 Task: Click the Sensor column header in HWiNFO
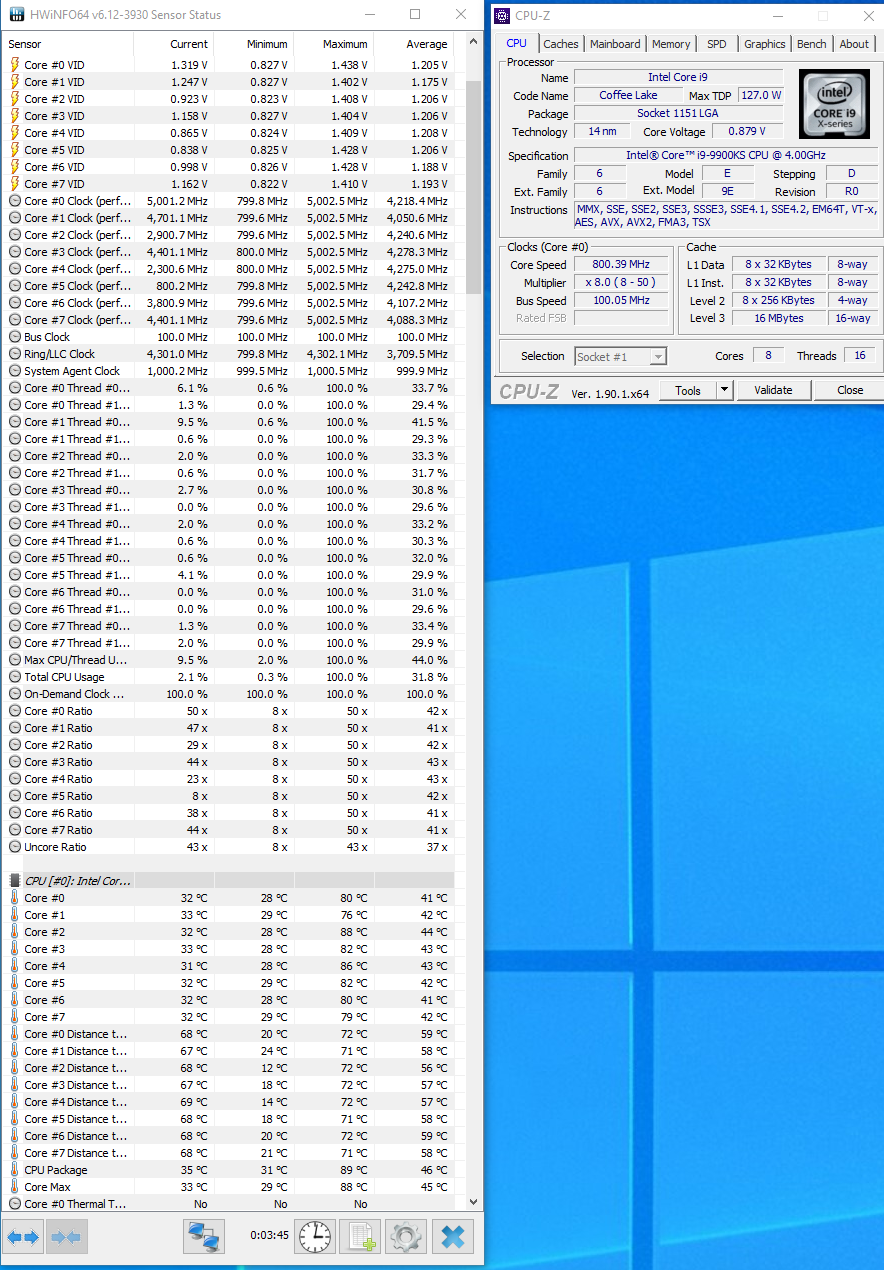[68, 44]
